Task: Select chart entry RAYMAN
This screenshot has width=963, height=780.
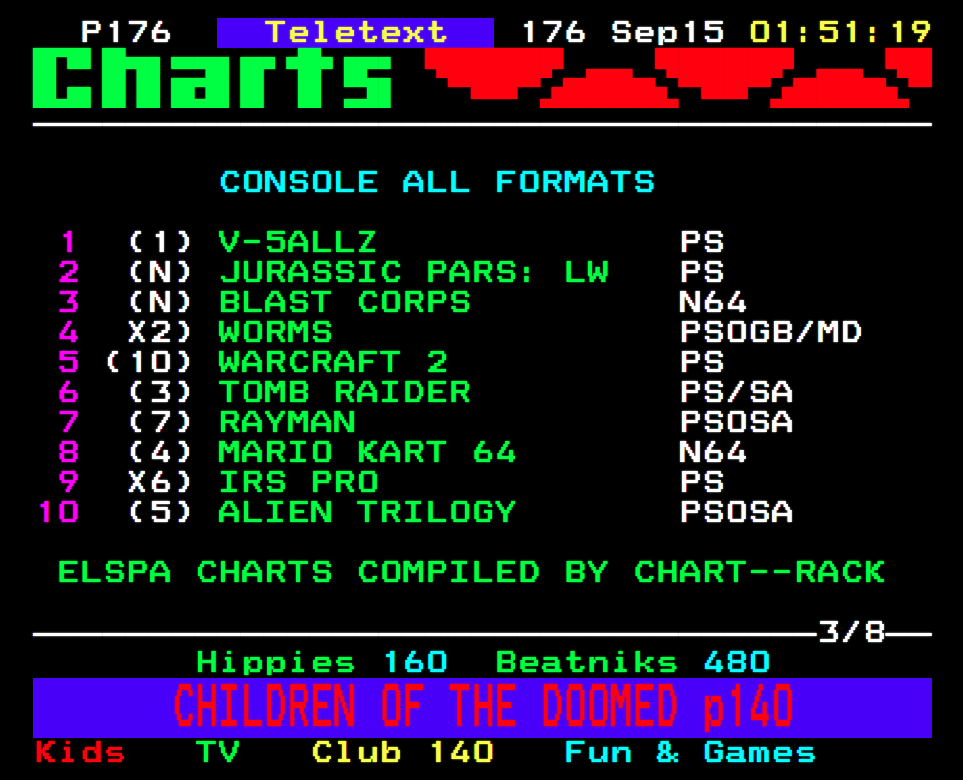Action: click(x=287, y=422)
